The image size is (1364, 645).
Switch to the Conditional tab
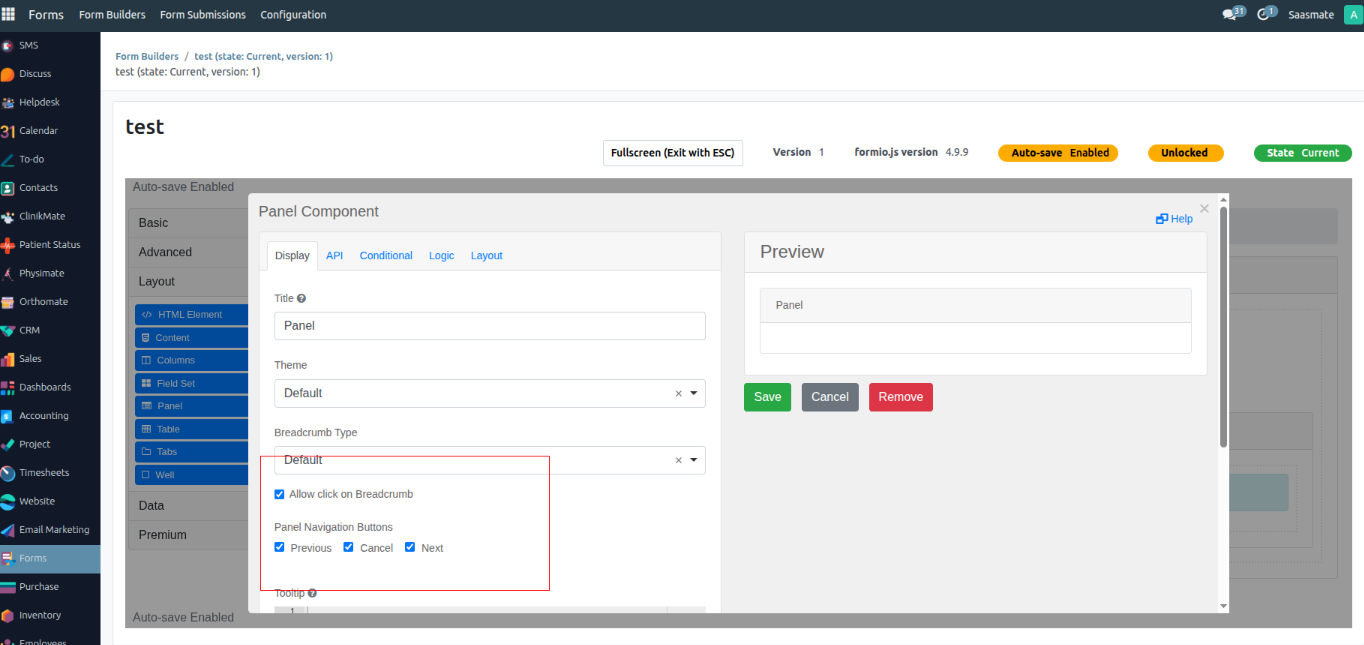click(x=386, y=256)
